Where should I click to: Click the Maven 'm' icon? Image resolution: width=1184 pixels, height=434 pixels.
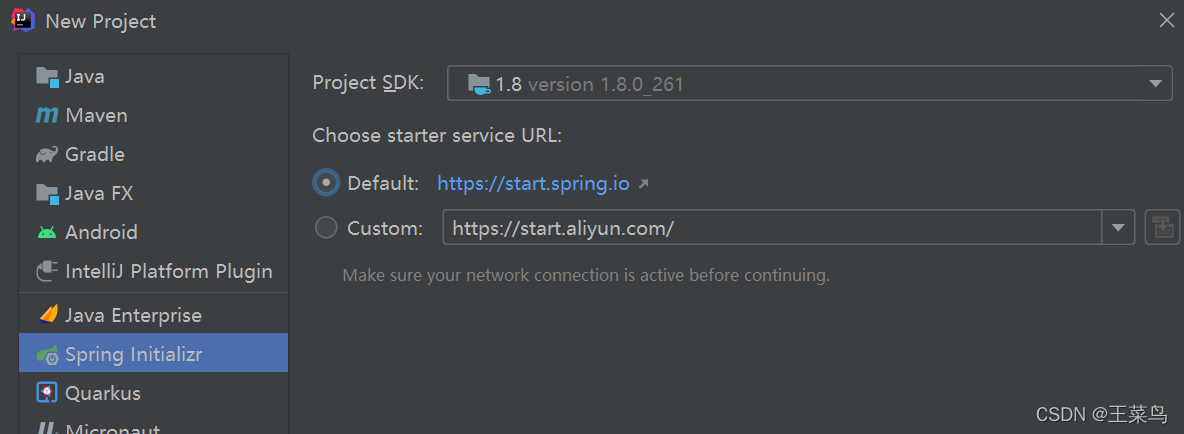click(x=47, y=115)
